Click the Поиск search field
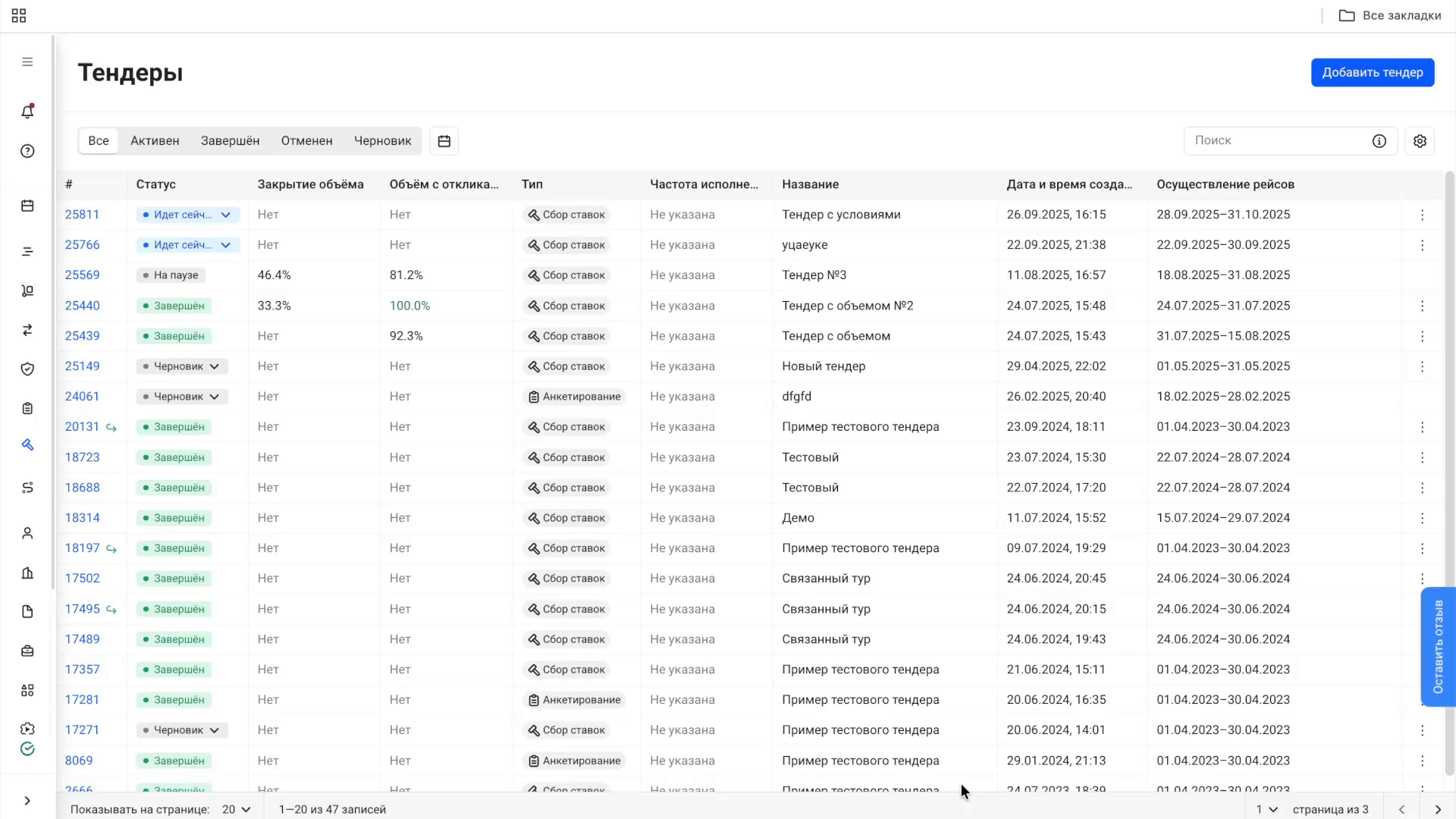This screenshot has width=1456, height=819. 1278,141
